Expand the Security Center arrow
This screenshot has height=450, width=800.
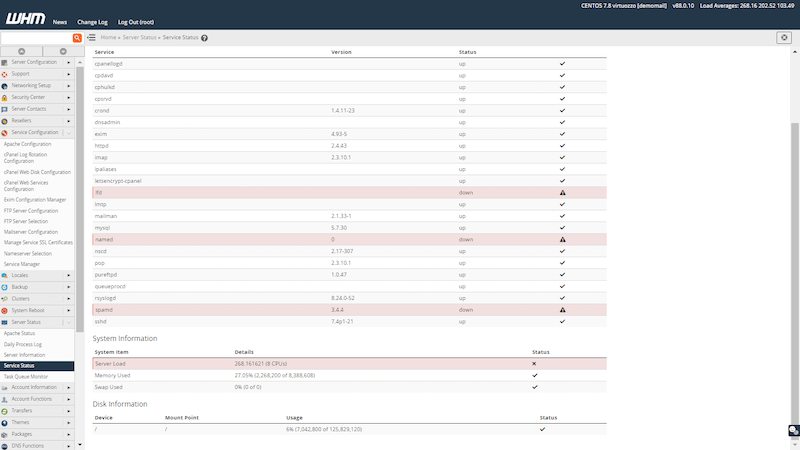pyautogui.click(x=68, y=97)
